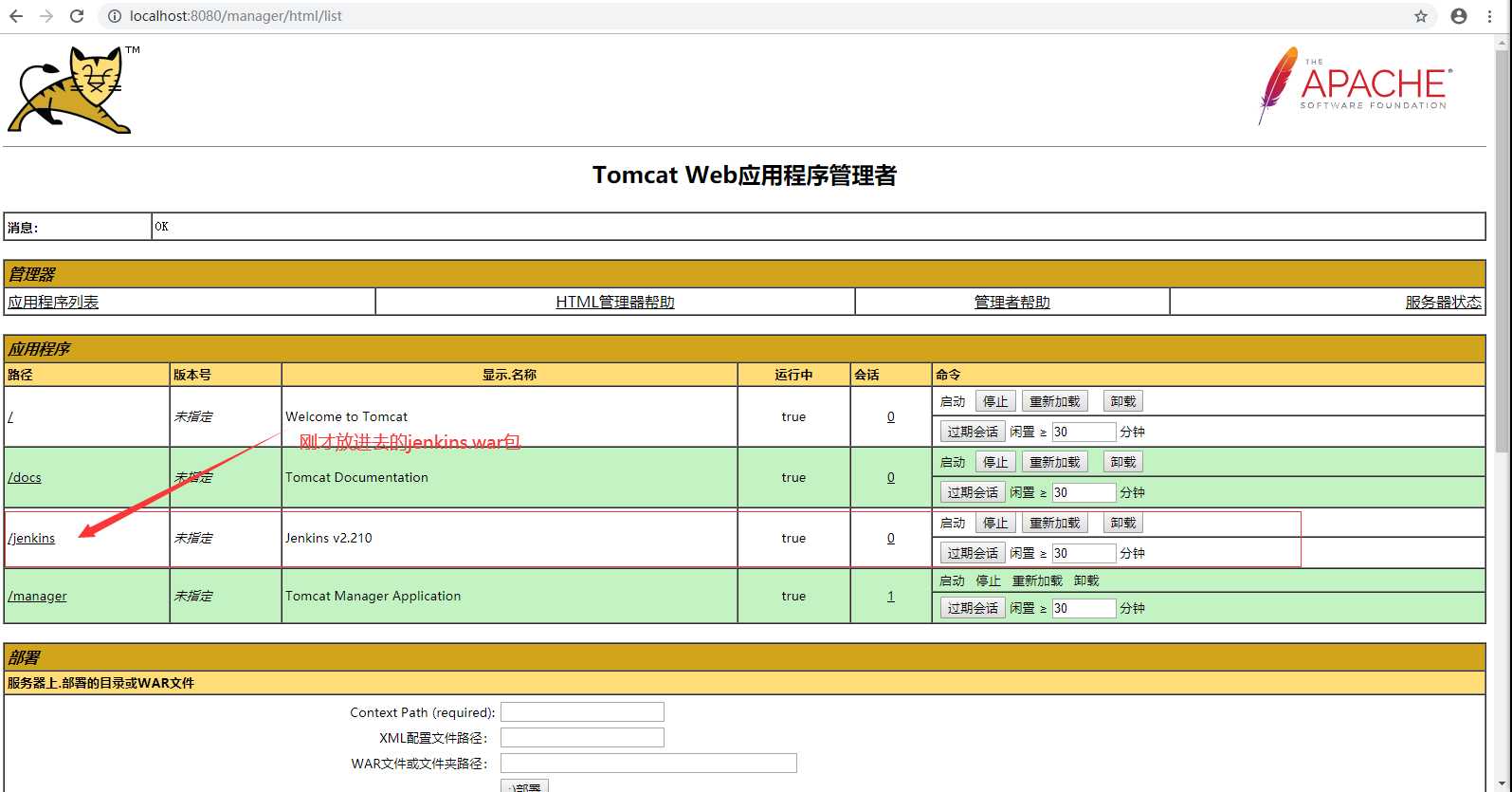Click the XML配置文件路径 input field
This screenshot has height=792, width=1512.
[x=582, y=738]
